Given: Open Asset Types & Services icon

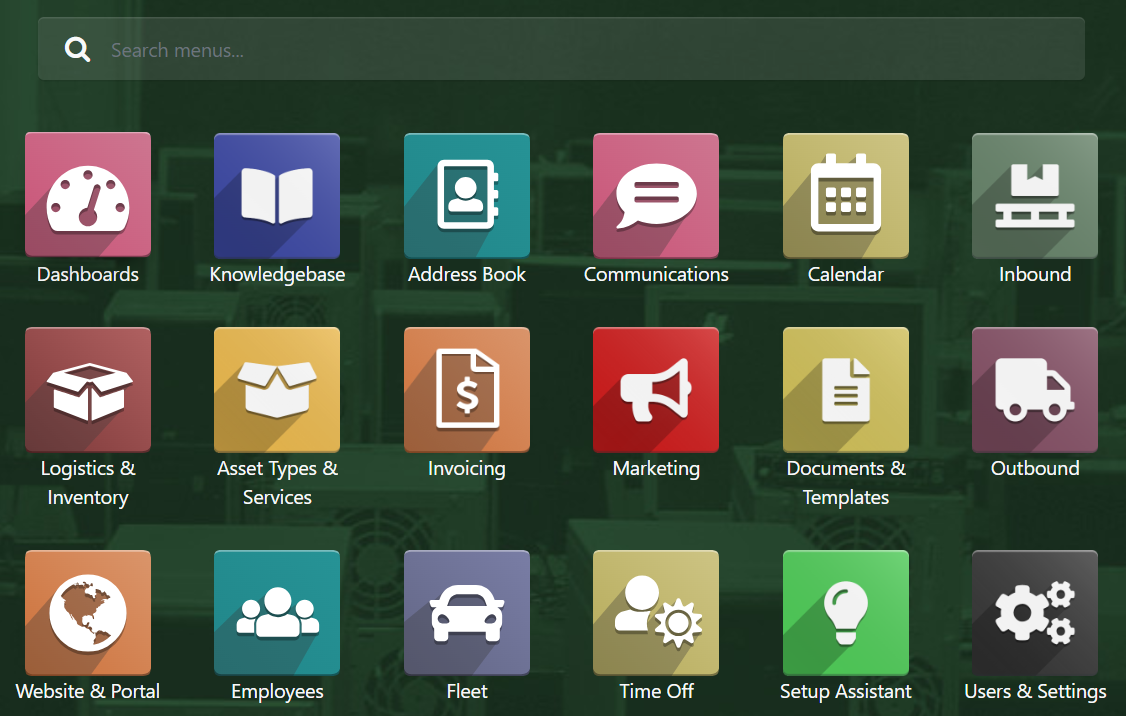Looking at the screenshot, I should (x=277, y=389).
